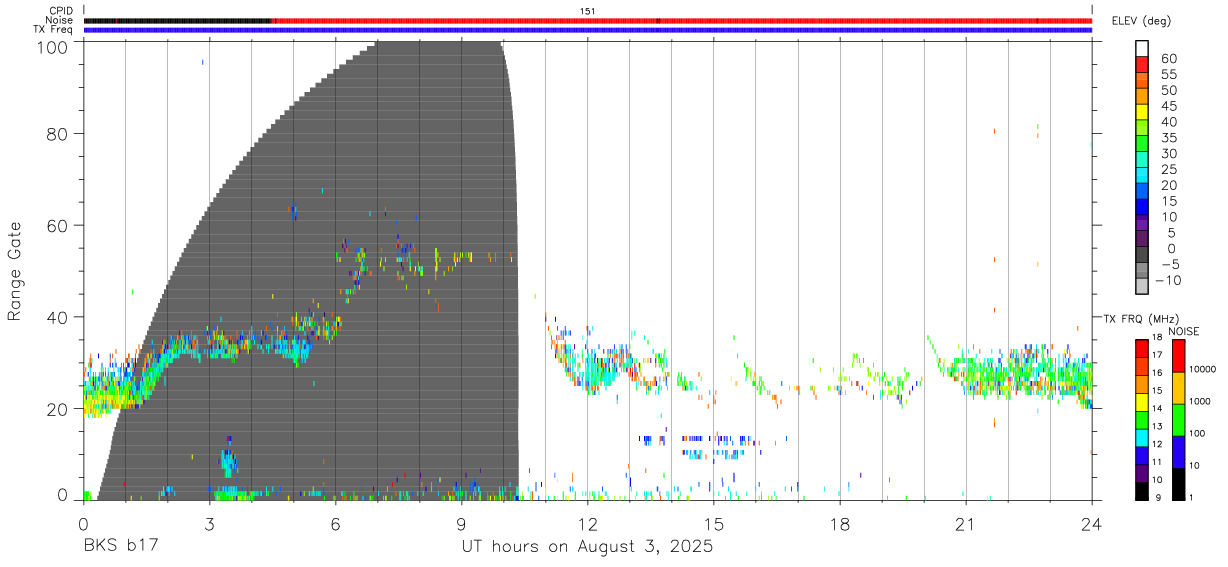
Task: Click the 100 label on NOISE legend
Action: [1199, 433]
